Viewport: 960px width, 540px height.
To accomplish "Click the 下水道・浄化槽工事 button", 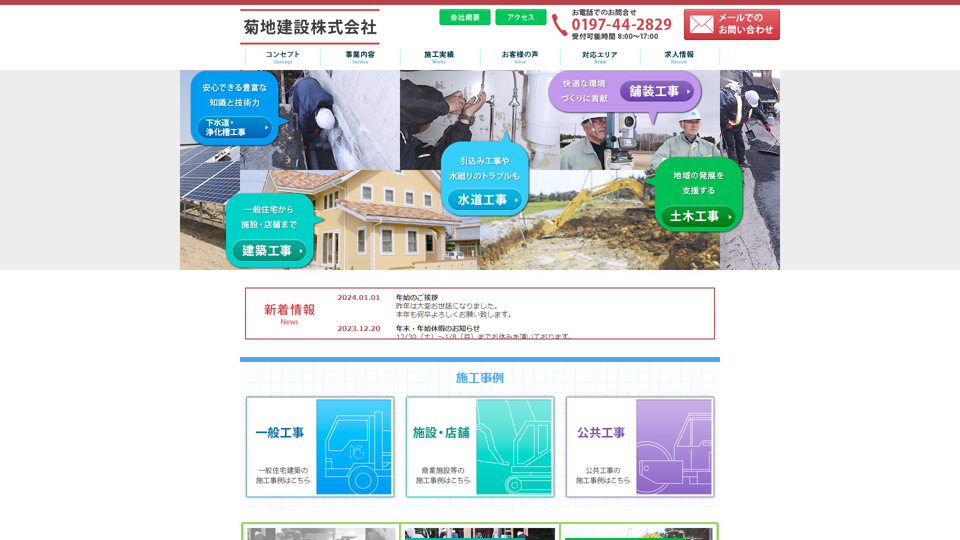I will (x=234, y=128).
